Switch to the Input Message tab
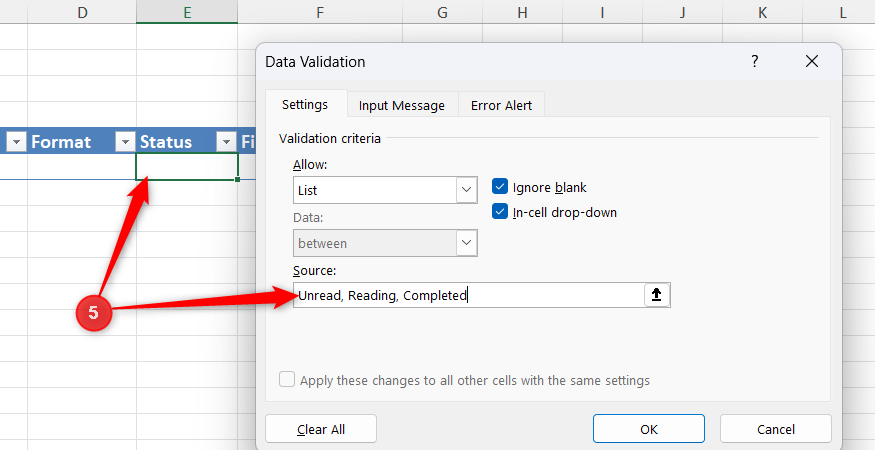The width and height of the screenshot is (875, 450). click(x=402, y=106)
